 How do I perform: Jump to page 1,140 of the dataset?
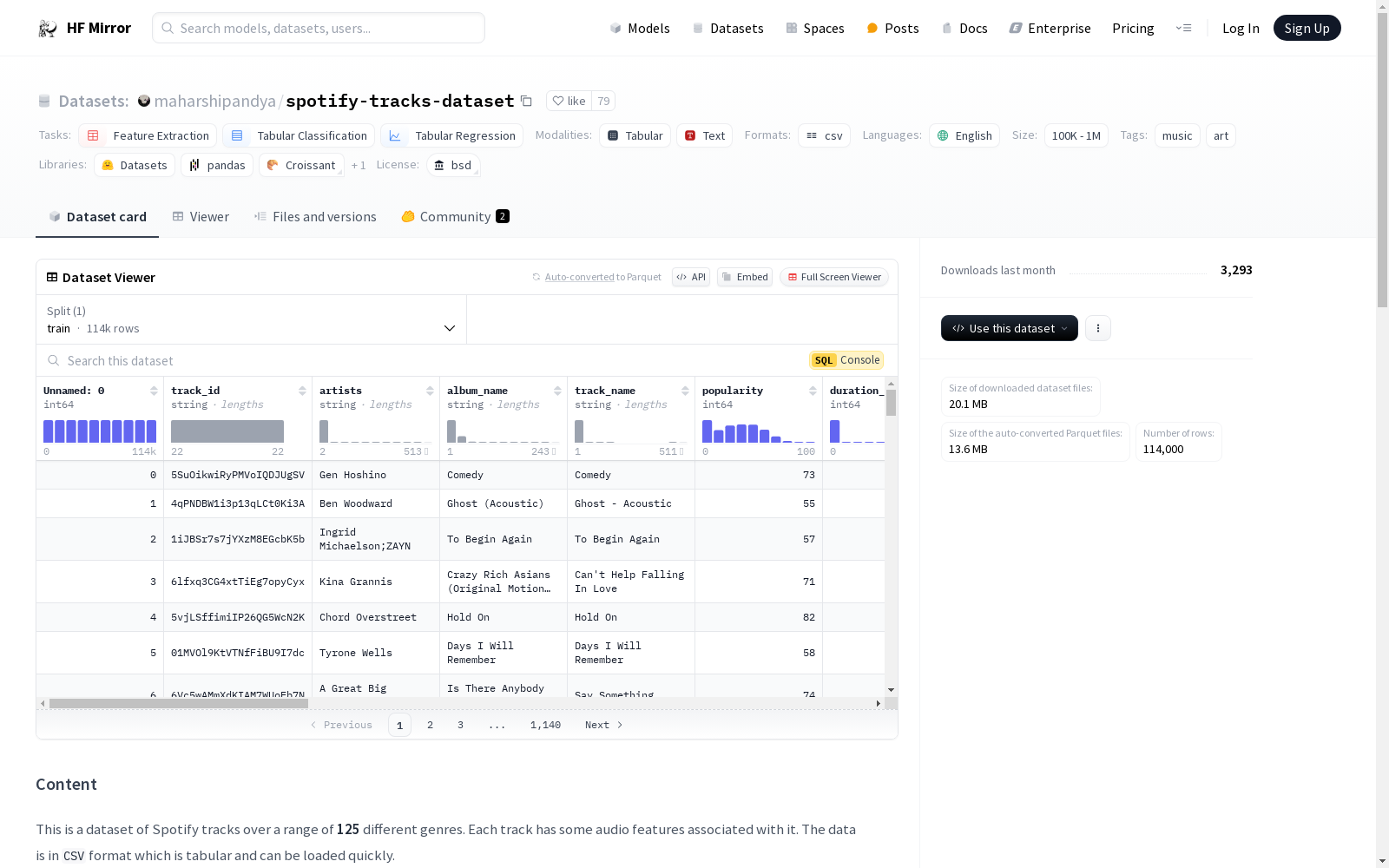pyautogui.click(x=545, y=725)
